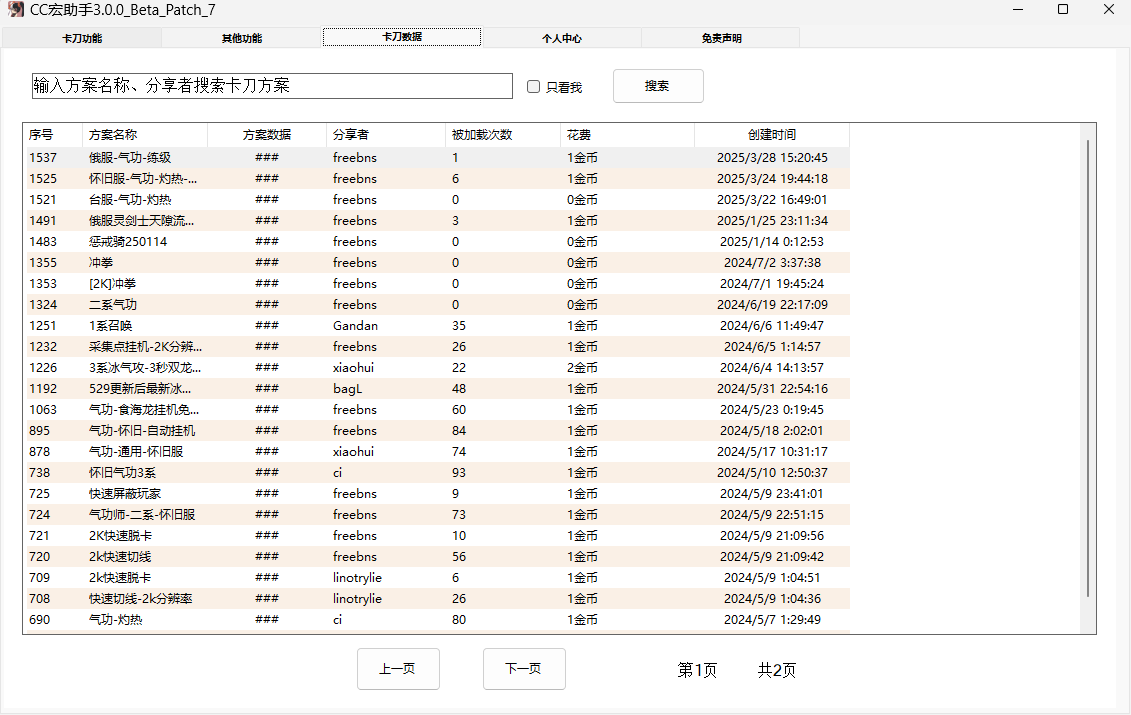Select the 怀旧气功3系 row

[x=438, y=473]
